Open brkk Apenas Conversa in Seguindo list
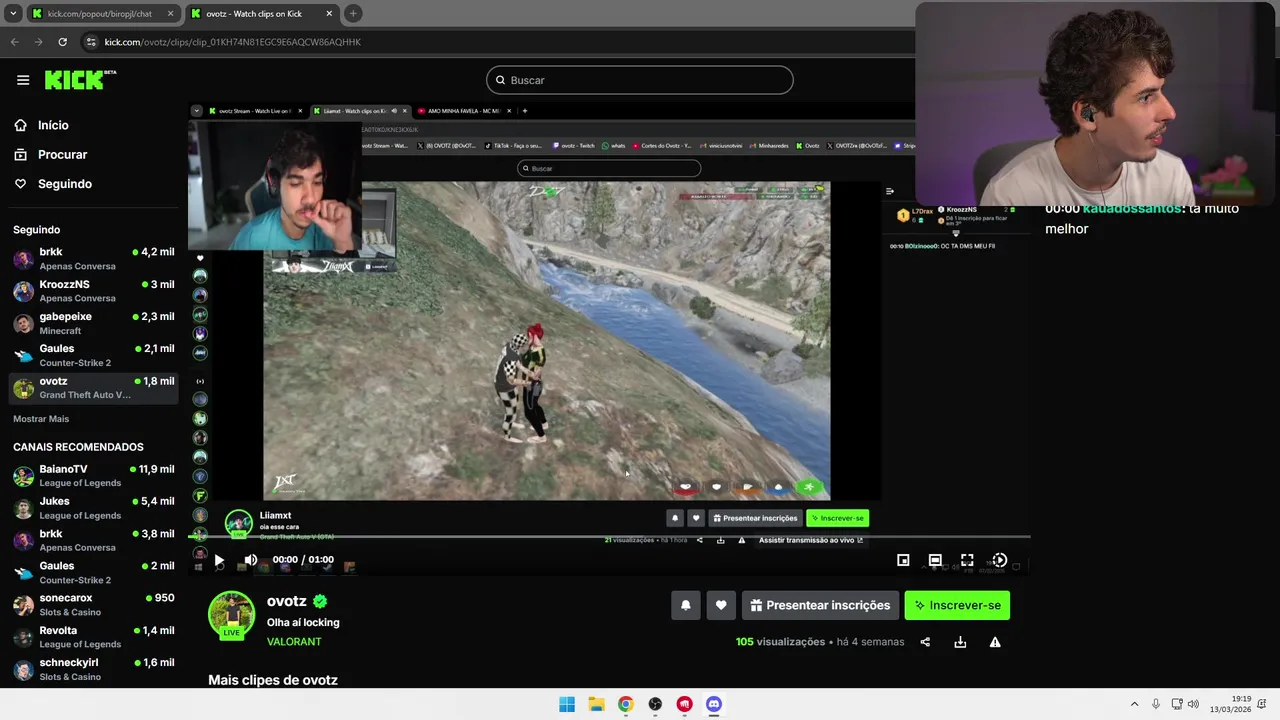The image size is (1280, 720). pyautogui.click(x=93, y=259)
